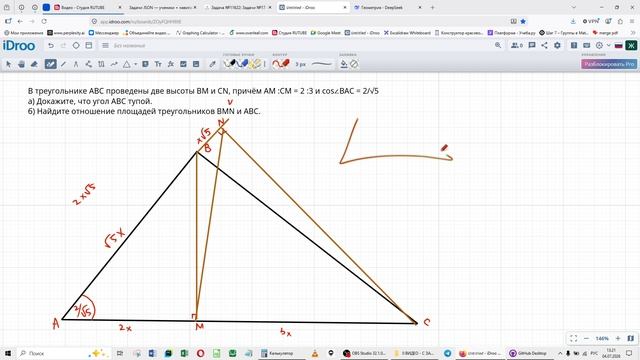Switch language with the Russian flag
The width and height of the screenshot is (640, 360).
click(618, 45)
